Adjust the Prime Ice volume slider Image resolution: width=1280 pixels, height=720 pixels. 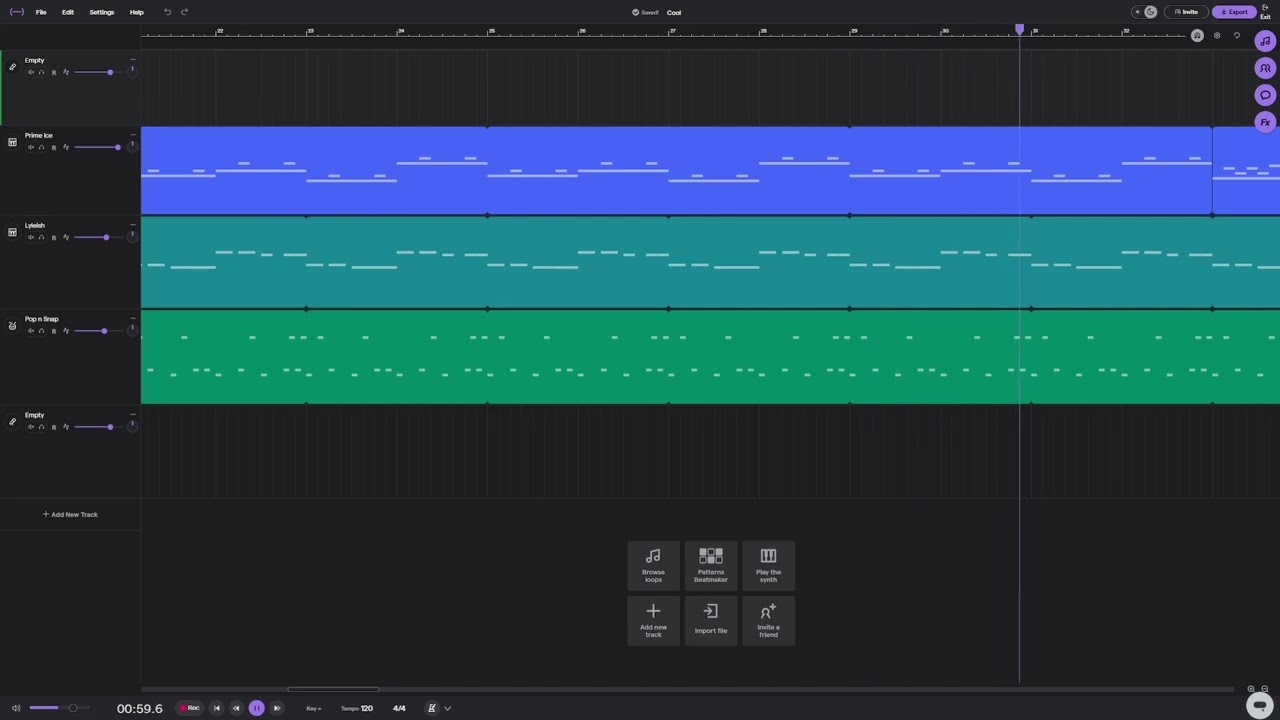(97, 147)
